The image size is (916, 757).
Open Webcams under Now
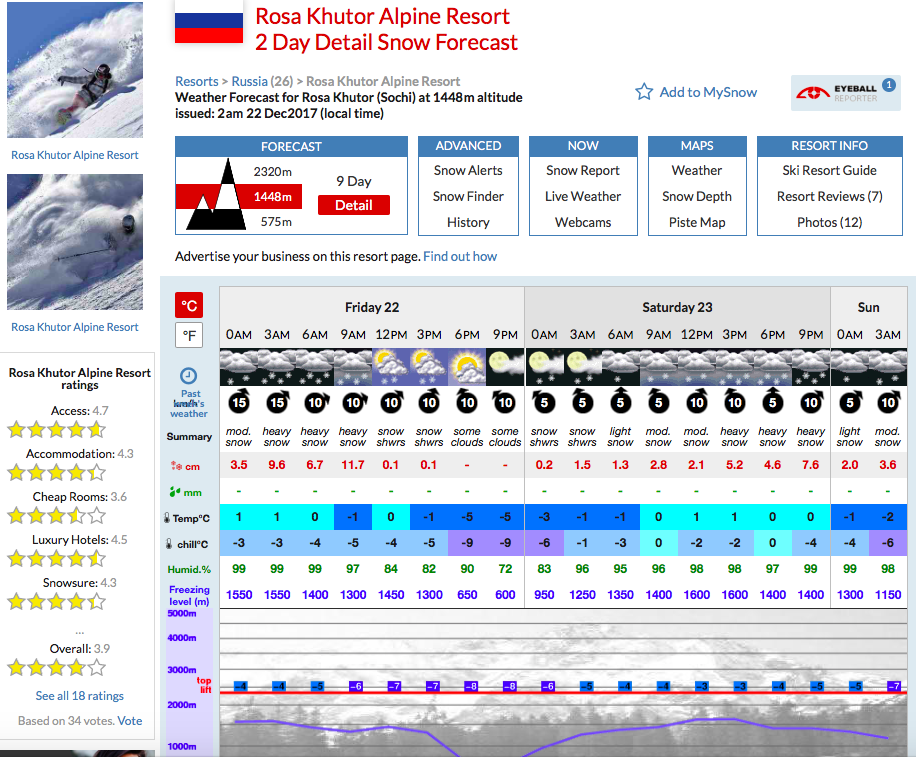[x=582, y=223]
